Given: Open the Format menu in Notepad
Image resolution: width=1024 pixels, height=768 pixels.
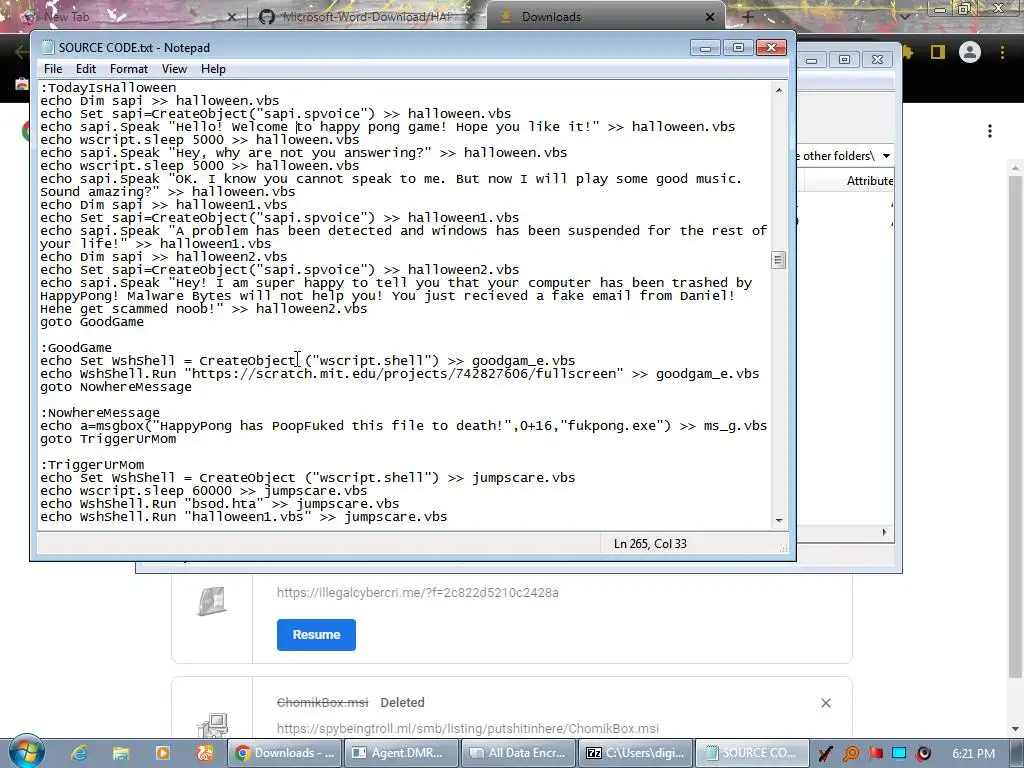Looking at the screenshot, I should pyautogui.click(x=129, y=69).
